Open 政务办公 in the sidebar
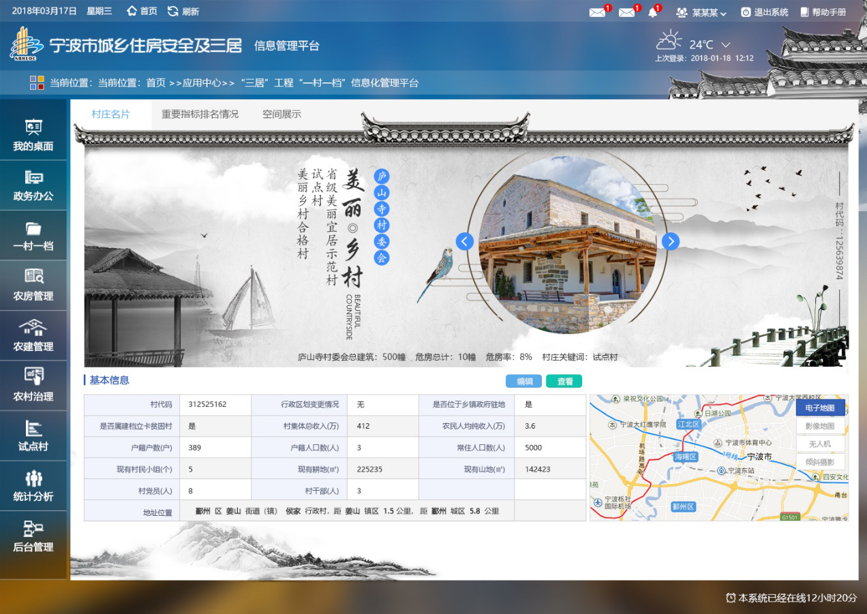 click(33, 185)
